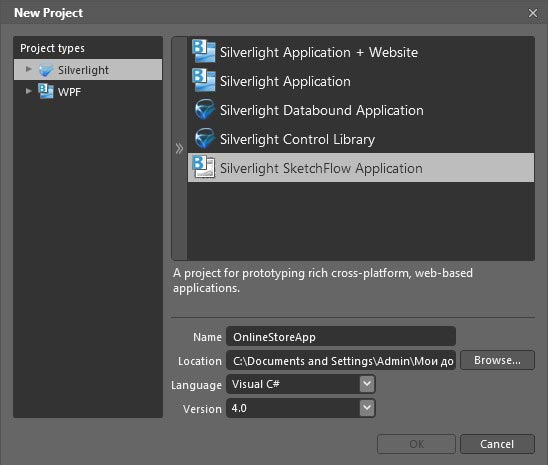
Task: Click the Silverlight Control Library icon
Action: click(x=204, y=138)
